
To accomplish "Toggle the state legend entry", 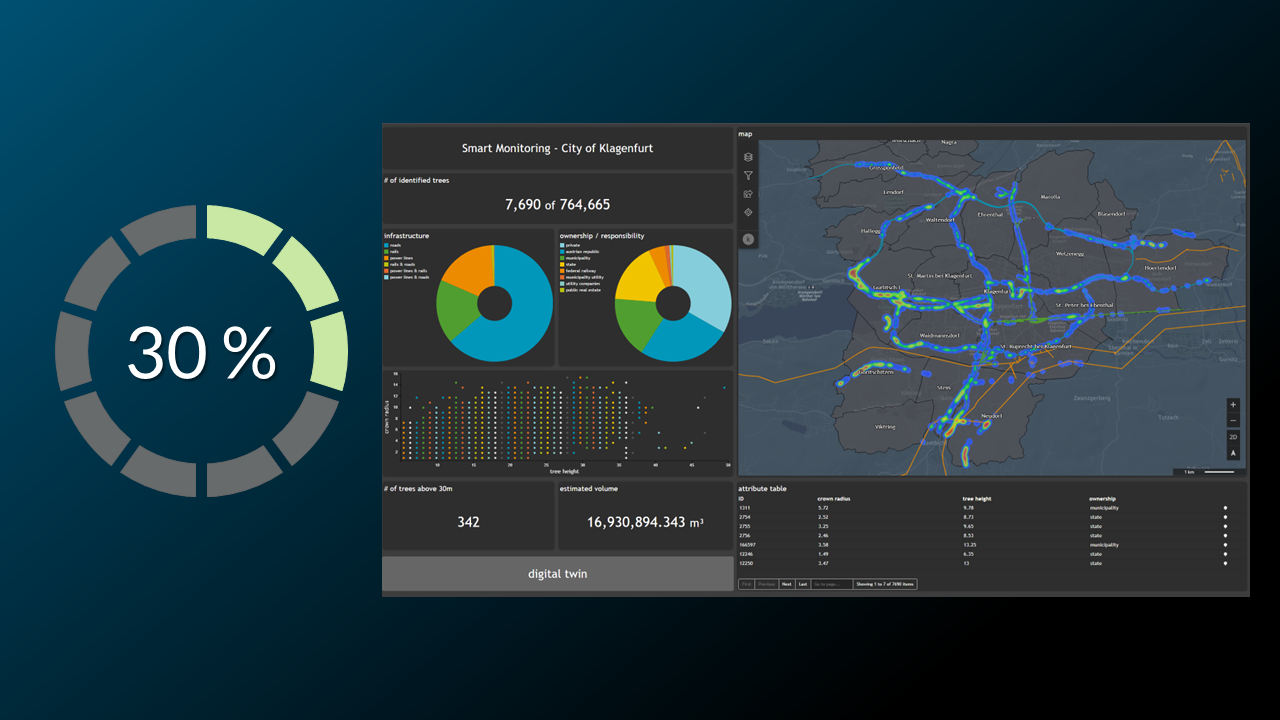I will pyautogui.click(x=568, y=264).
